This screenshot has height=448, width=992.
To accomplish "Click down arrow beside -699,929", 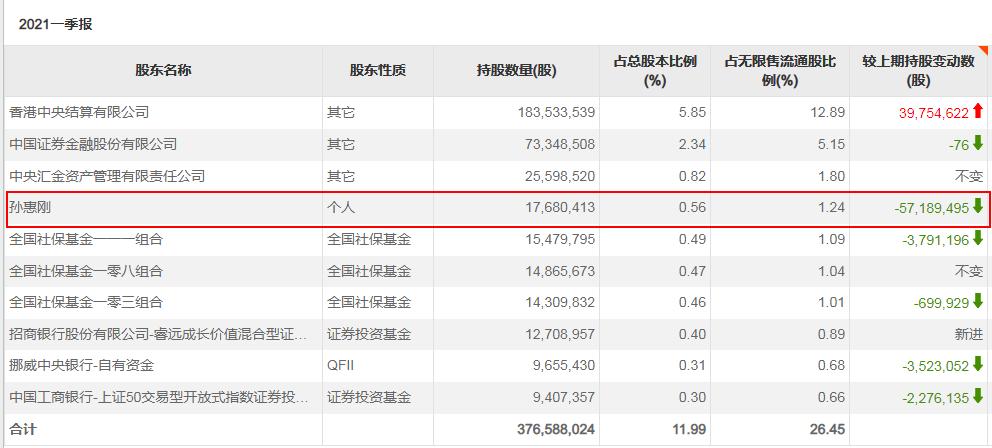I will click(978, 302).
